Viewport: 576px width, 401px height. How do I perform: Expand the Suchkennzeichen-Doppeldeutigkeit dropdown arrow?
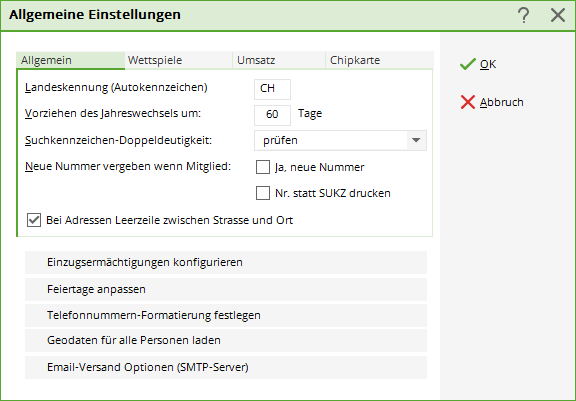(416, 140)
